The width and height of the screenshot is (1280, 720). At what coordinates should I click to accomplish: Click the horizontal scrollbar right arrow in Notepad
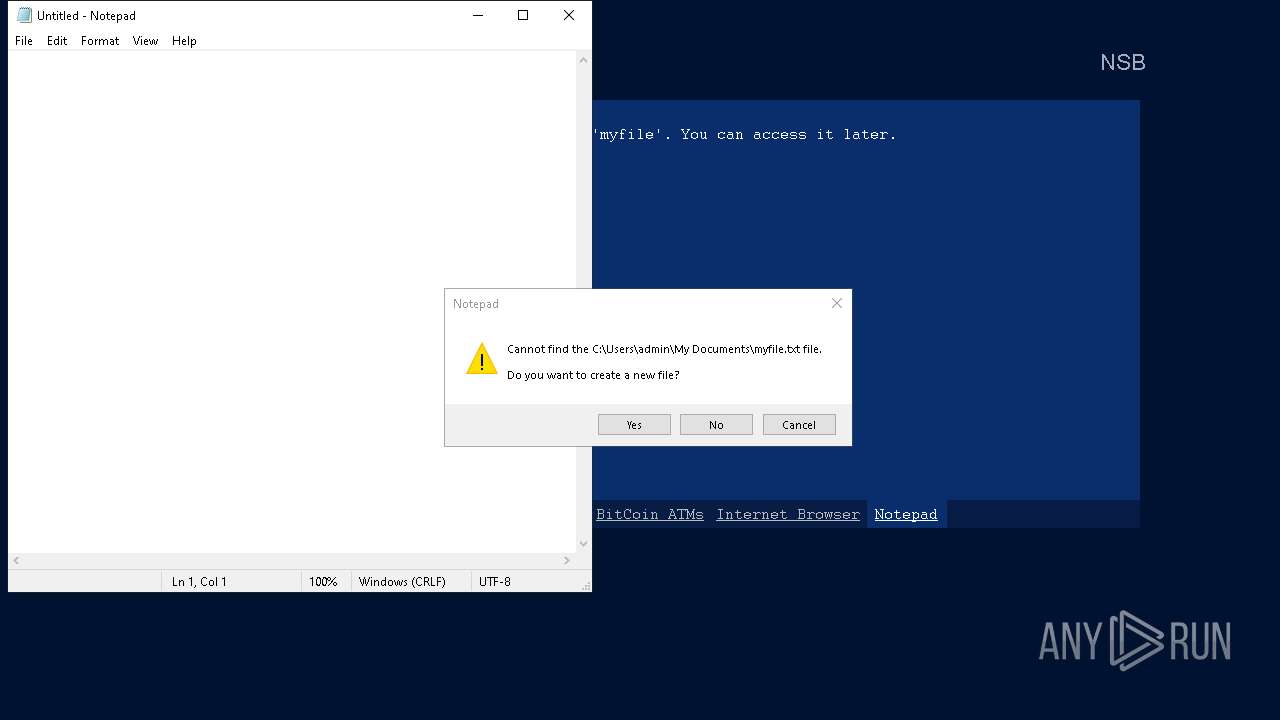point(567,561)
